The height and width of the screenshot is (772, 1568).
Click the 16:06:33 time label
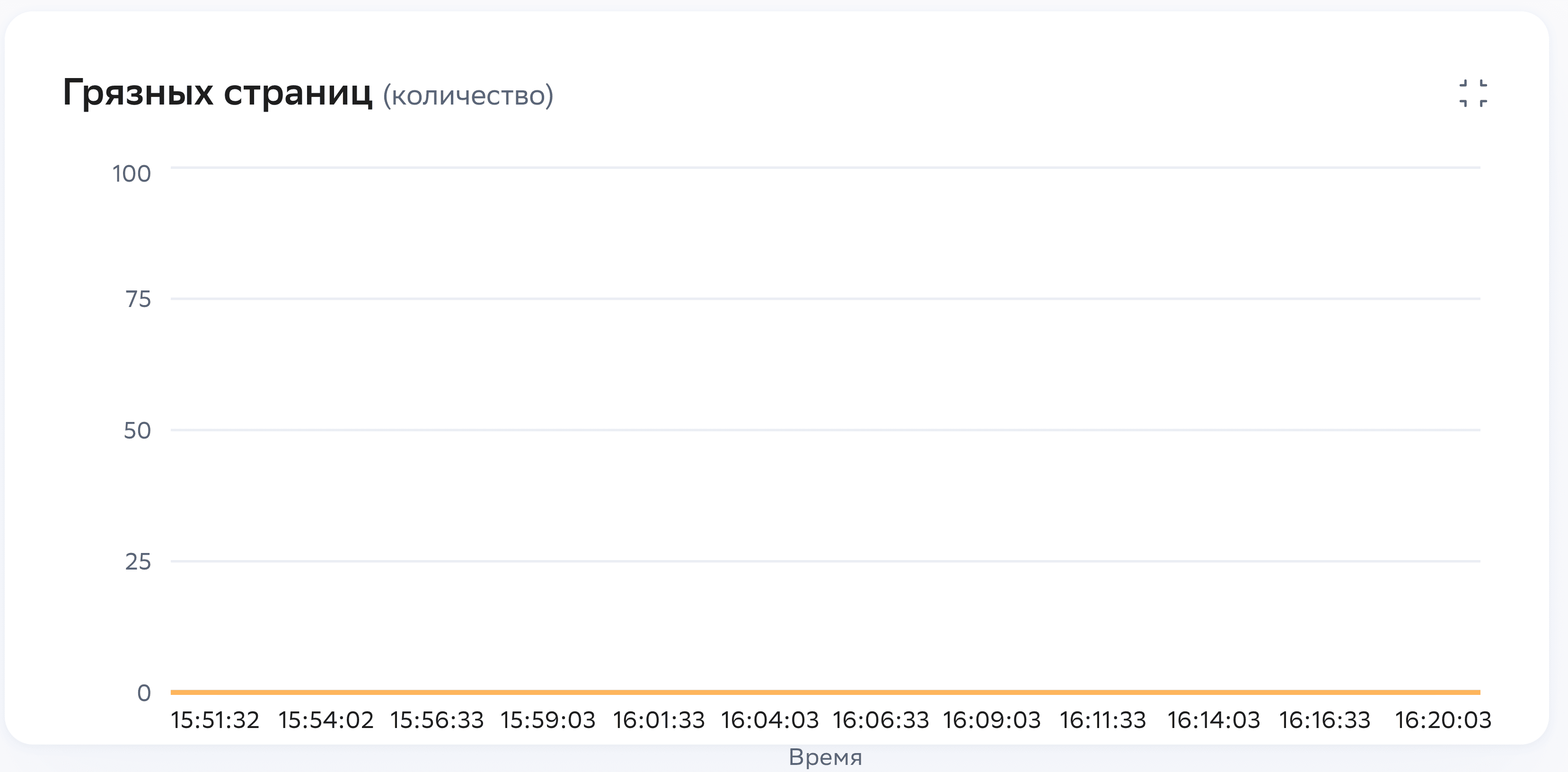tap(881, 720)
